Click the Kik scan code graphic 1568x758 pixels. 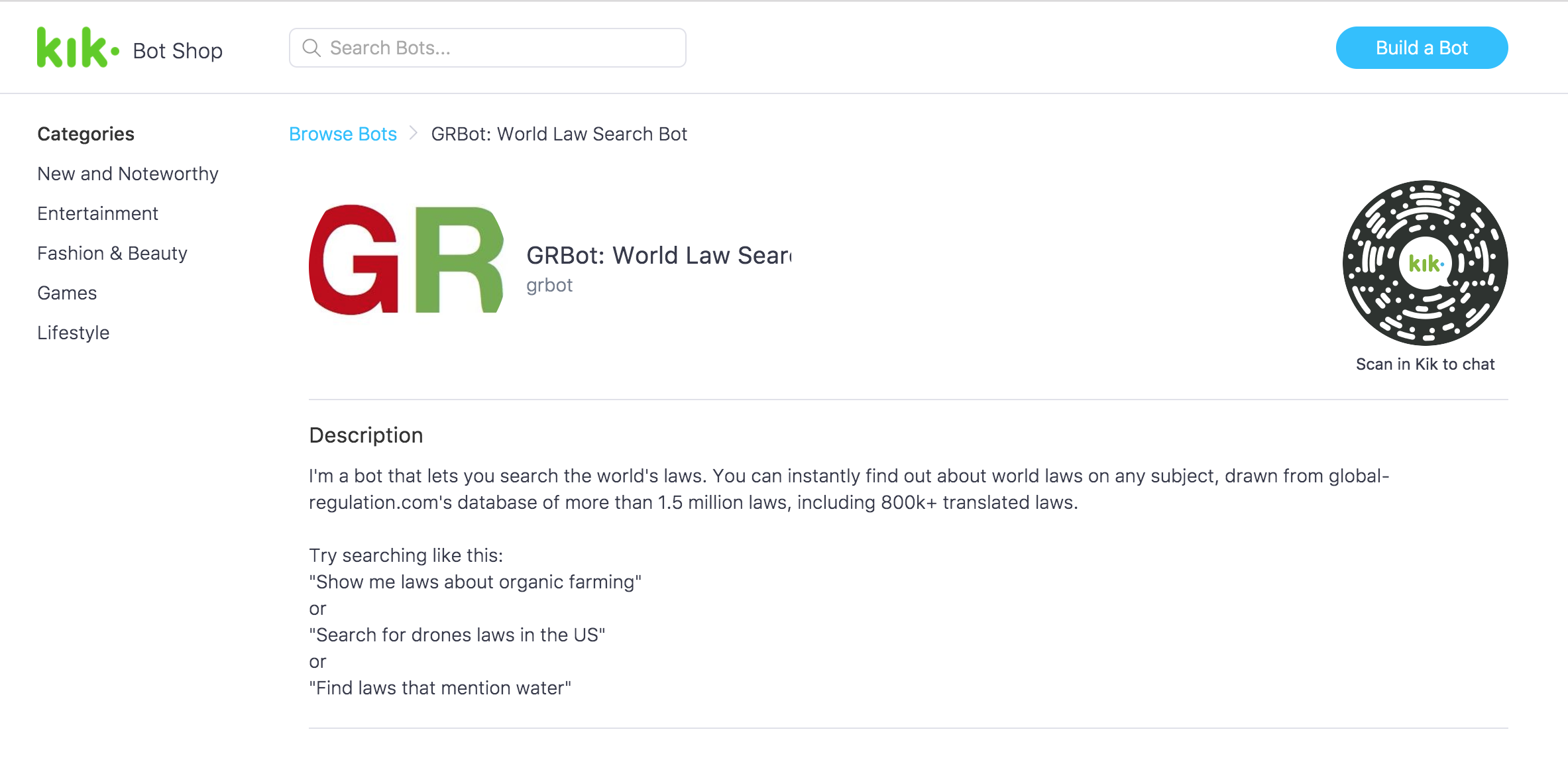pyautogui.click(x=1425, y=262)
